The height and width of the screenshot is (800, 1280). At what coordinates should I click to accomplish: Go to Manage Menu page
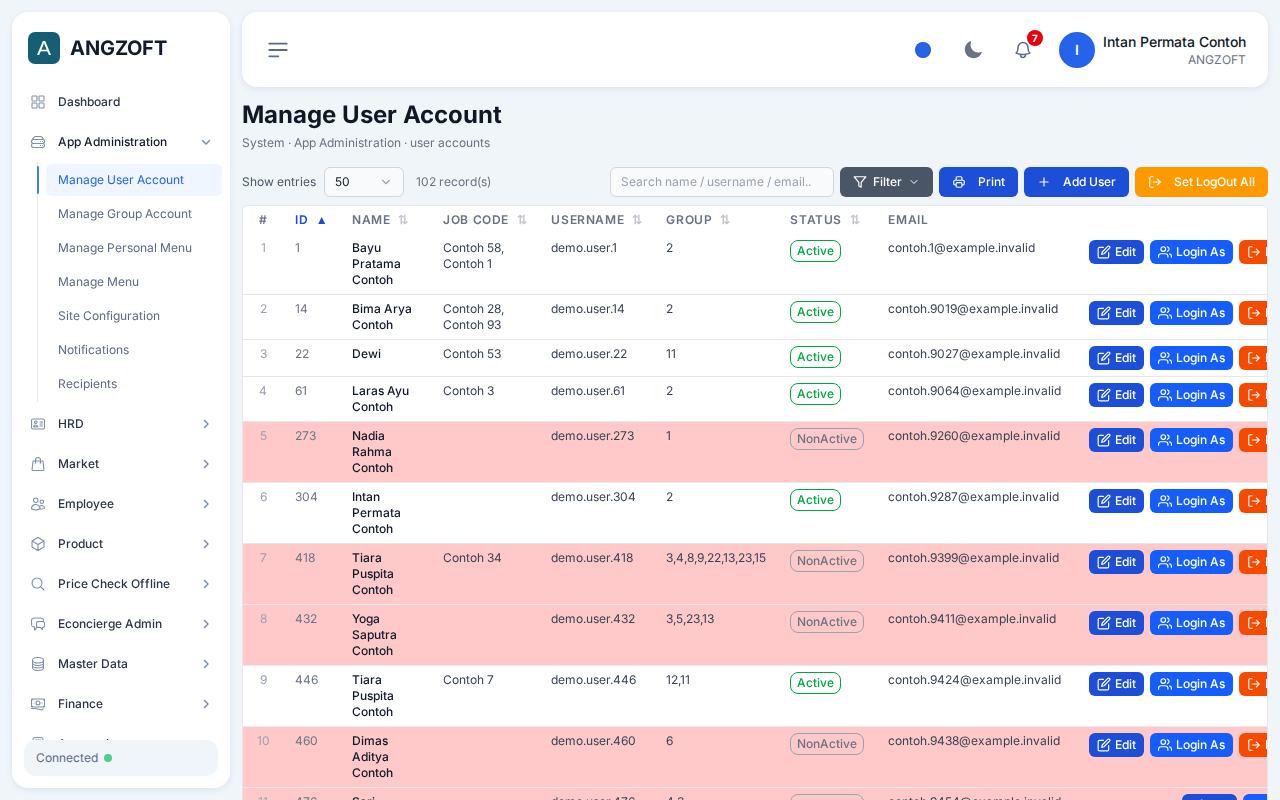[x=133, y=282]
